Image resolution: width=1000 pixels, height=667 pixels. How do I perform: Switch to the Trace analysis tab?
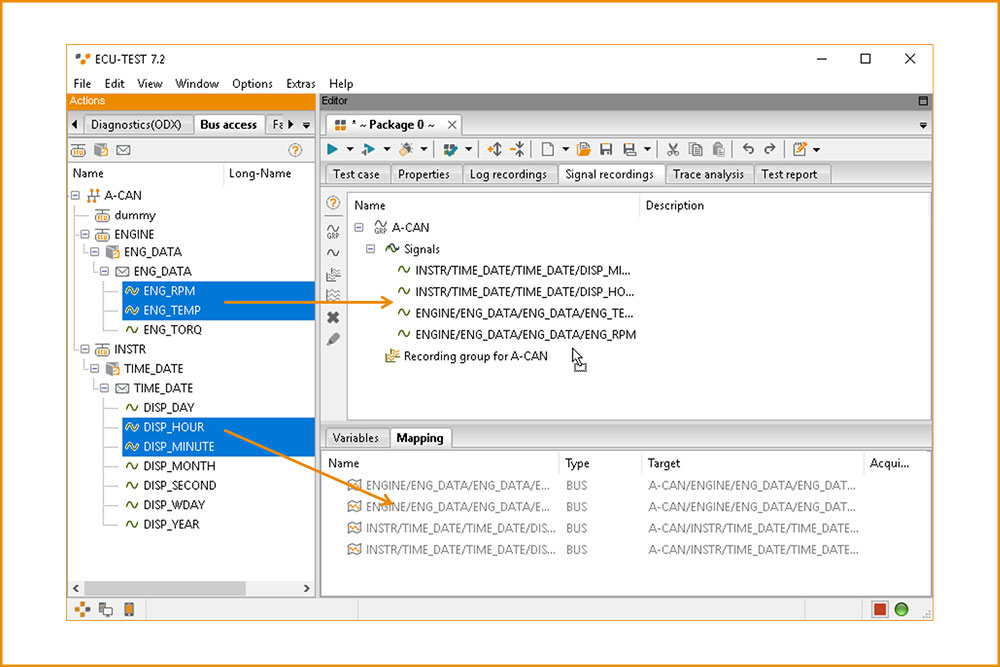[708, 174]
